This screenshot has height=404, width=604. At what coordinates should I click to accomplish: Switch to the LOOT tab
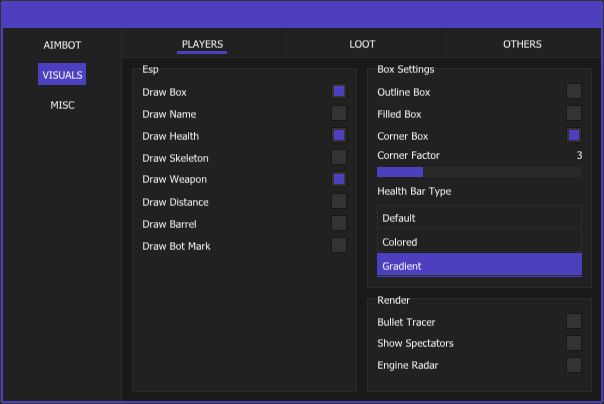tap(362, 44)
